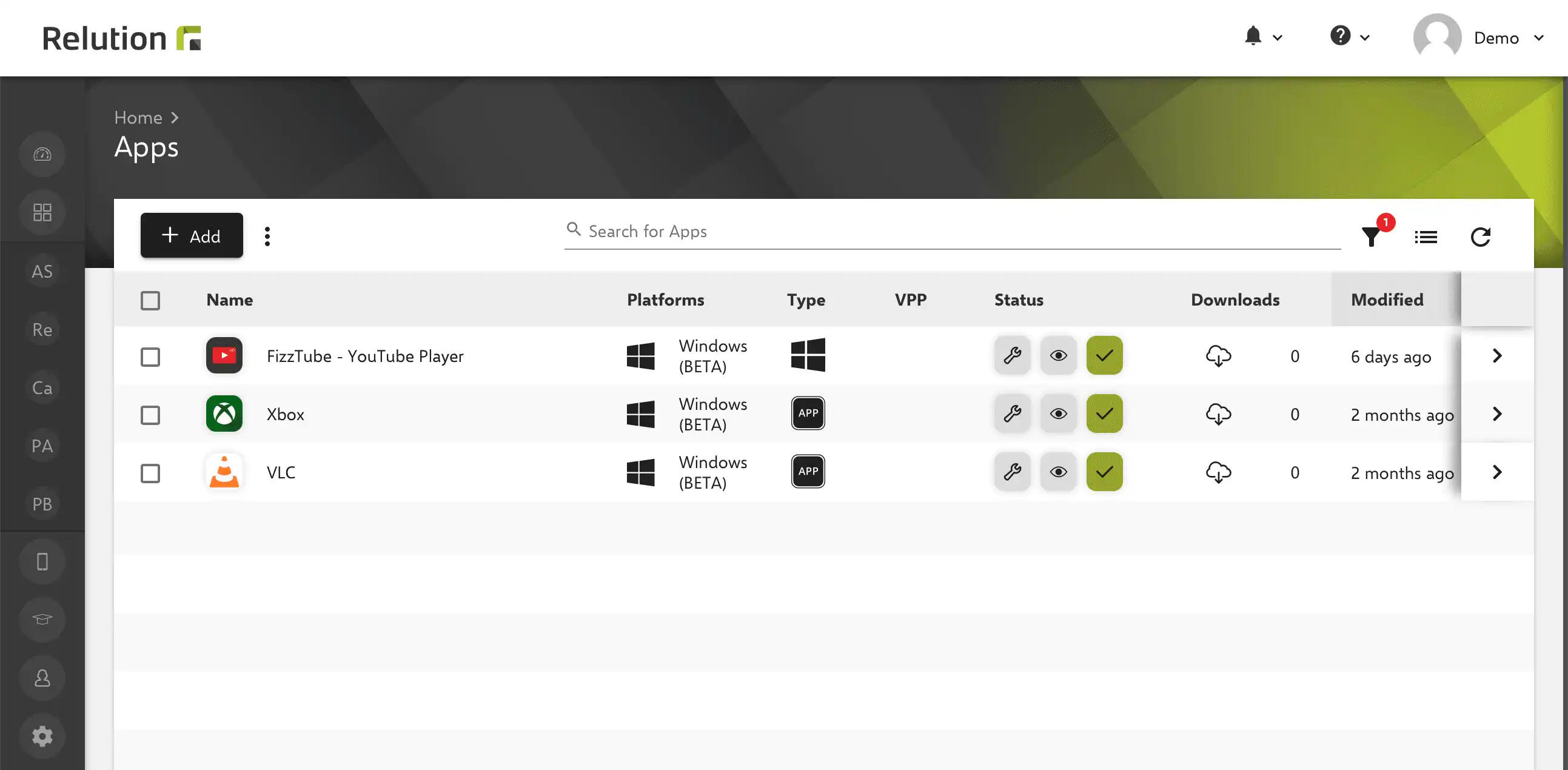Image resolution: width=1568 pixels, height=770 pixels.
Task: Open the education graduation cap icon
Action: 42,620
